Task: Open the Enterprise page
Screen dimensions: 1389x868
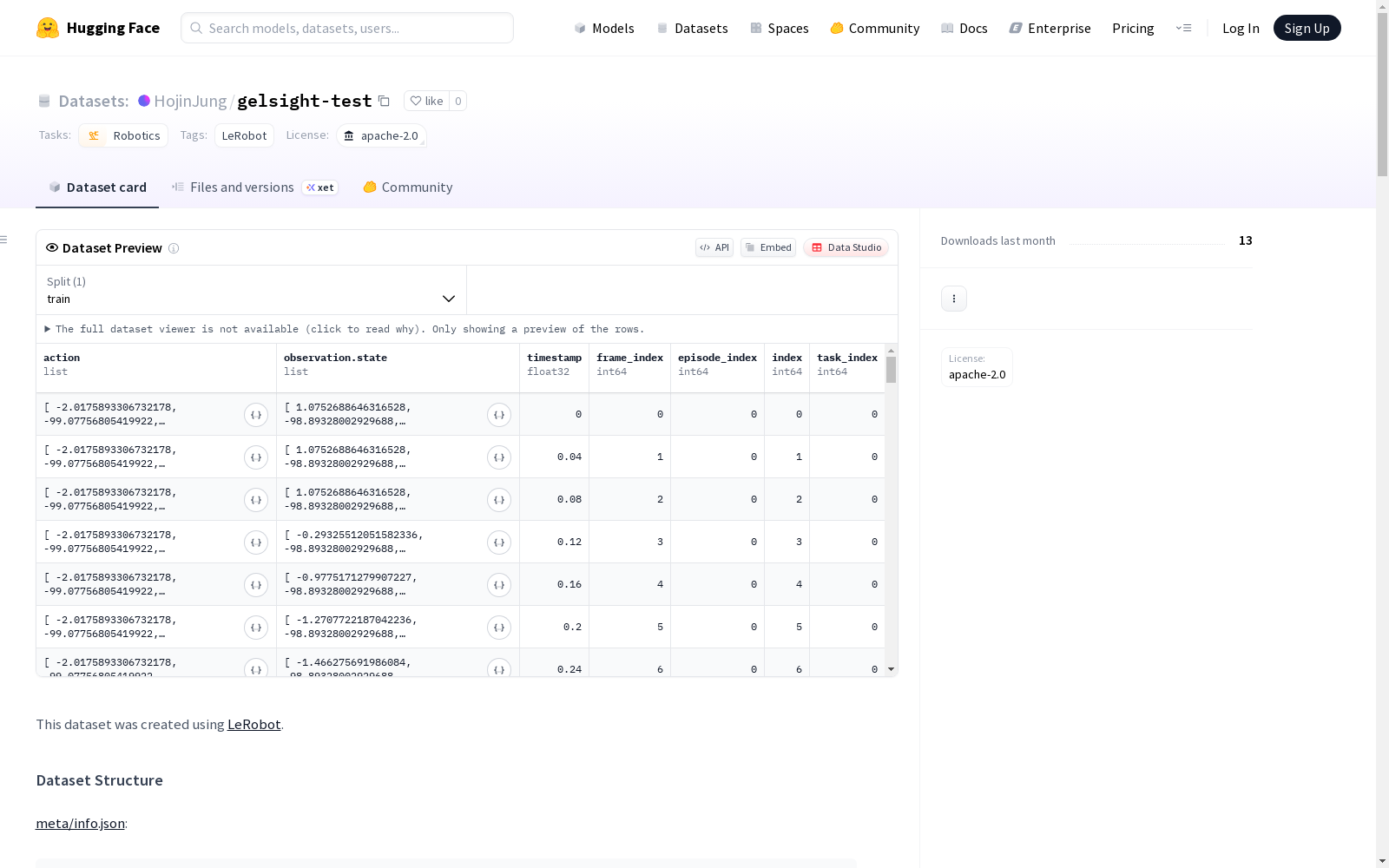Action: 1050,28
